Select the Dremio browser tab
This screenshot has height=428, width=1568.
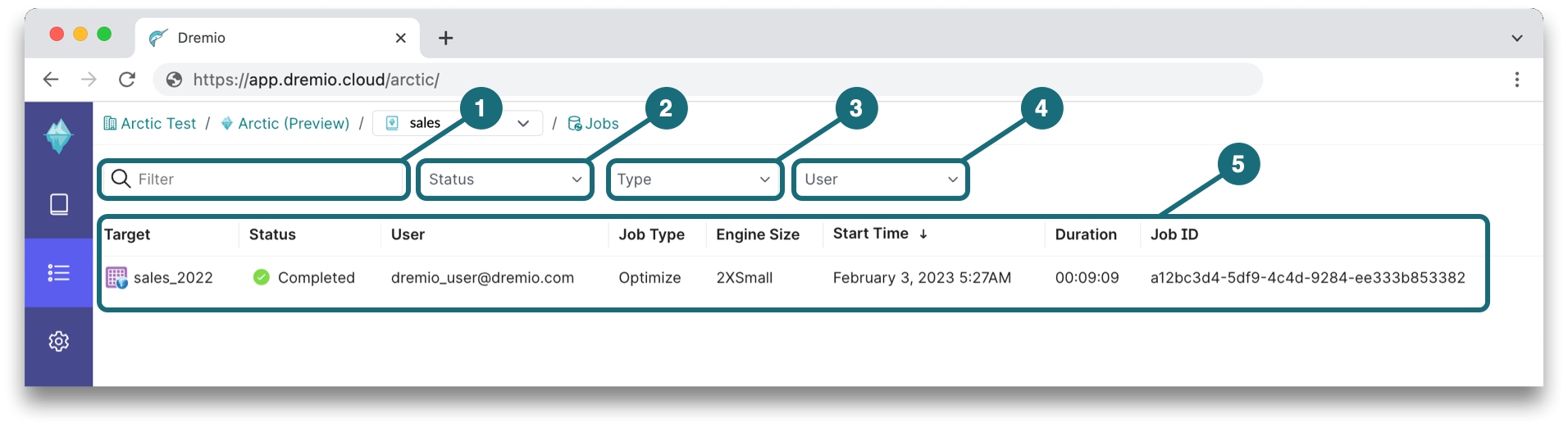pyautogui.click(x=277, y=38)
